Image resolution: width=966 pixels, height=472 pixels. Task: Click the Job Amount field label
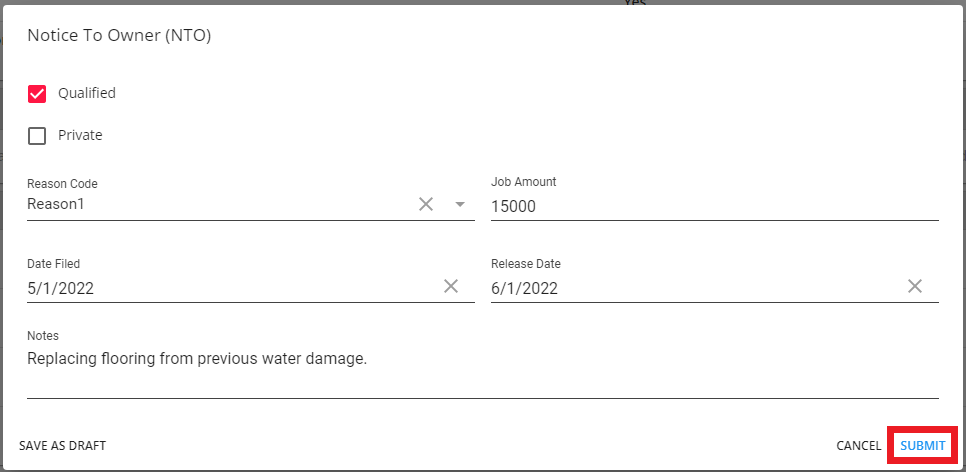pos(523,182)
